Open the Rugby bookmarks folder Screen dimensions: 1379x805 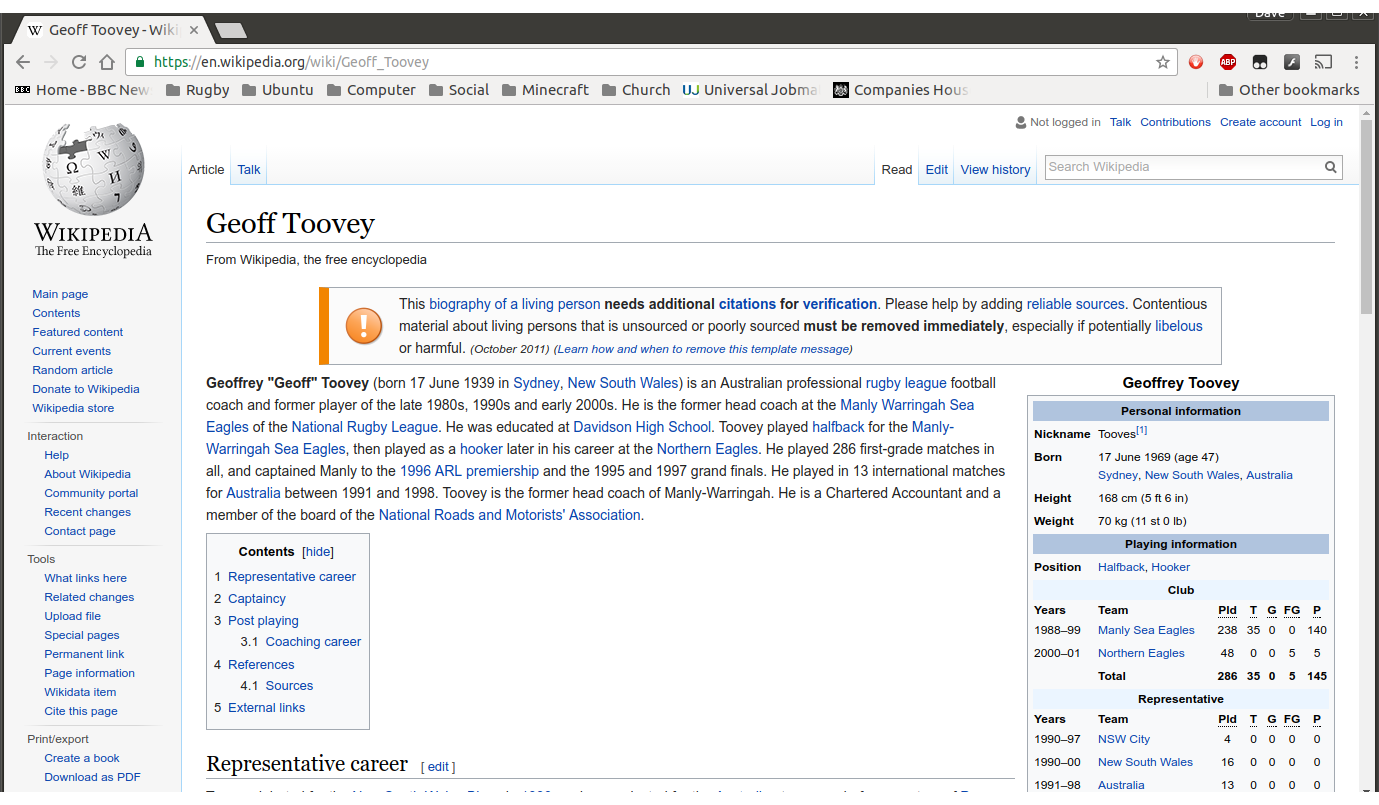pyautogui.click(x=198, y=90)
